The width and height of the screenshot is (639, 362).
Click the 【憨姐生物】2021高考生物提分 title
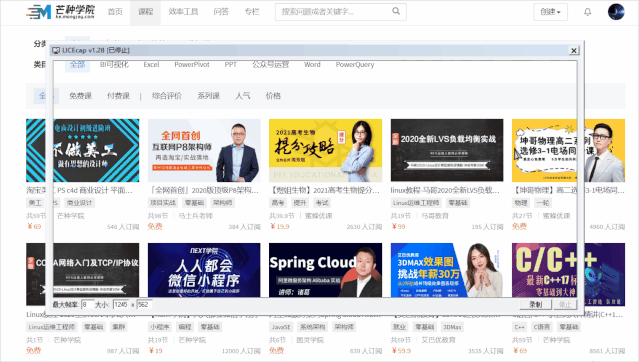(x=325, y=190)
